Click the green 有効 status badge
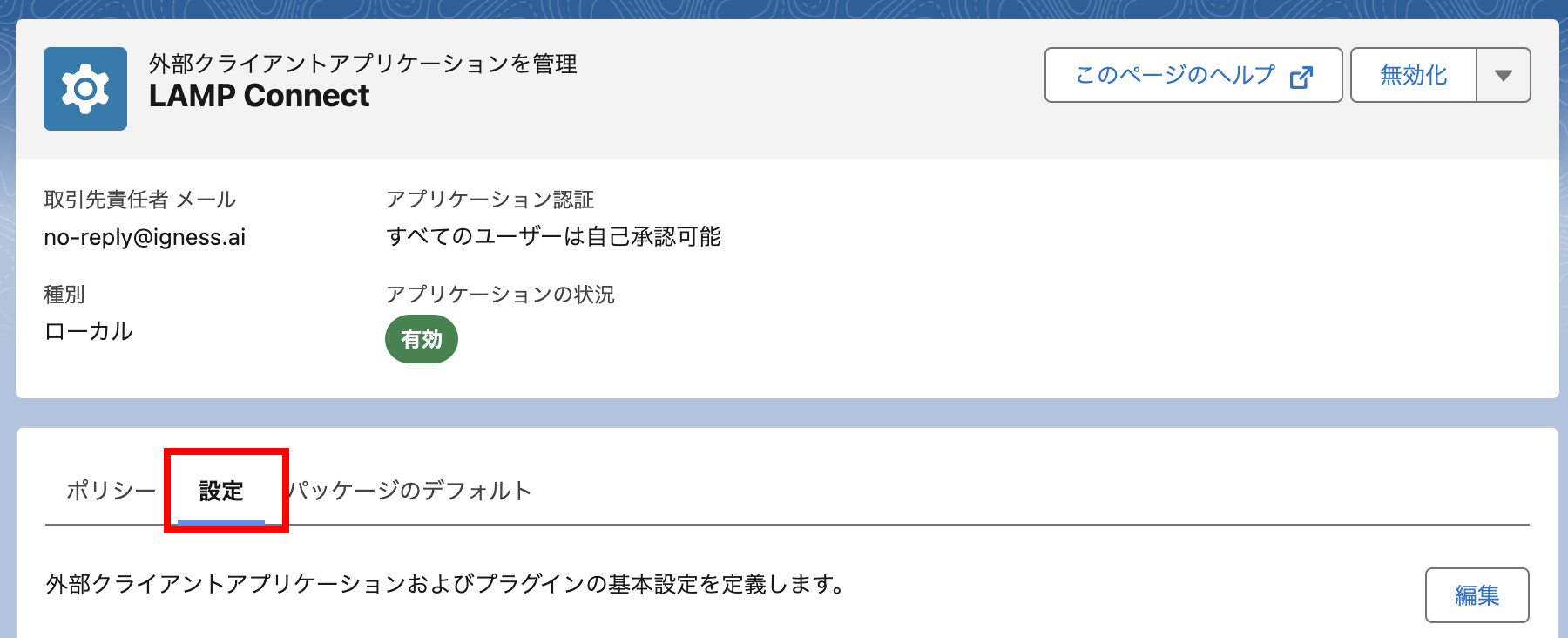The height and width of the screenshot is (638, 1568). pyautogui.click(x=422, y=339)
